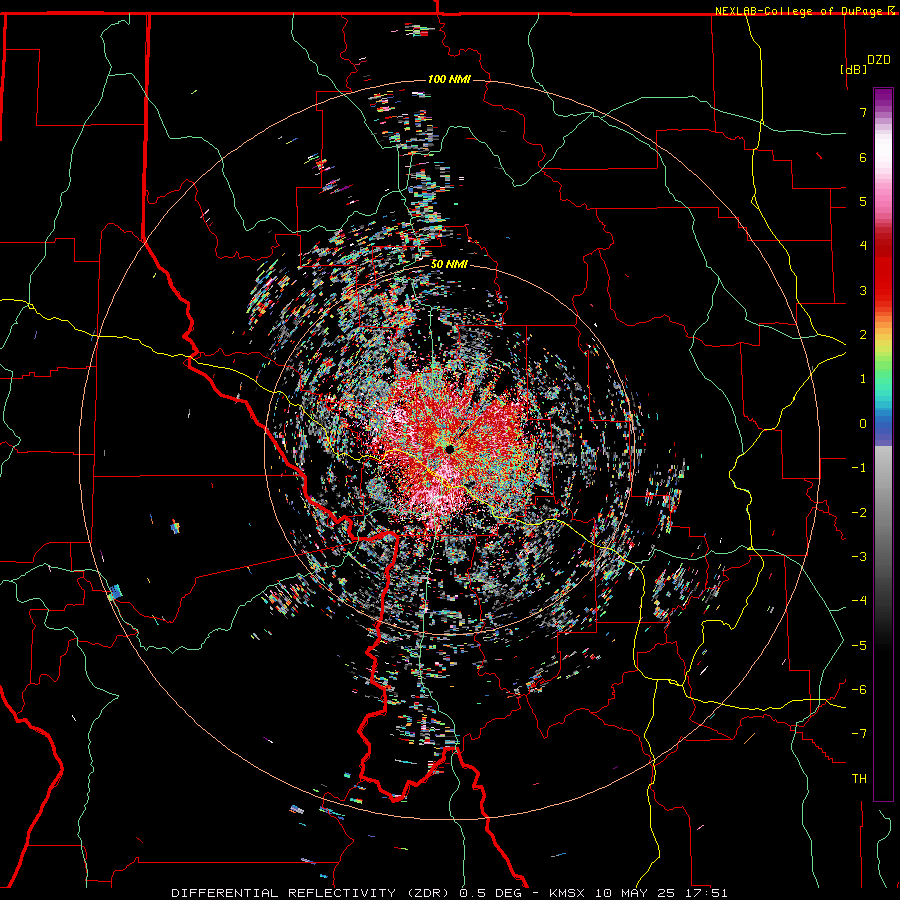This screenshot has height=900, width=900.
Task: Select the 100 NMI range ring label
Action: 449,79
